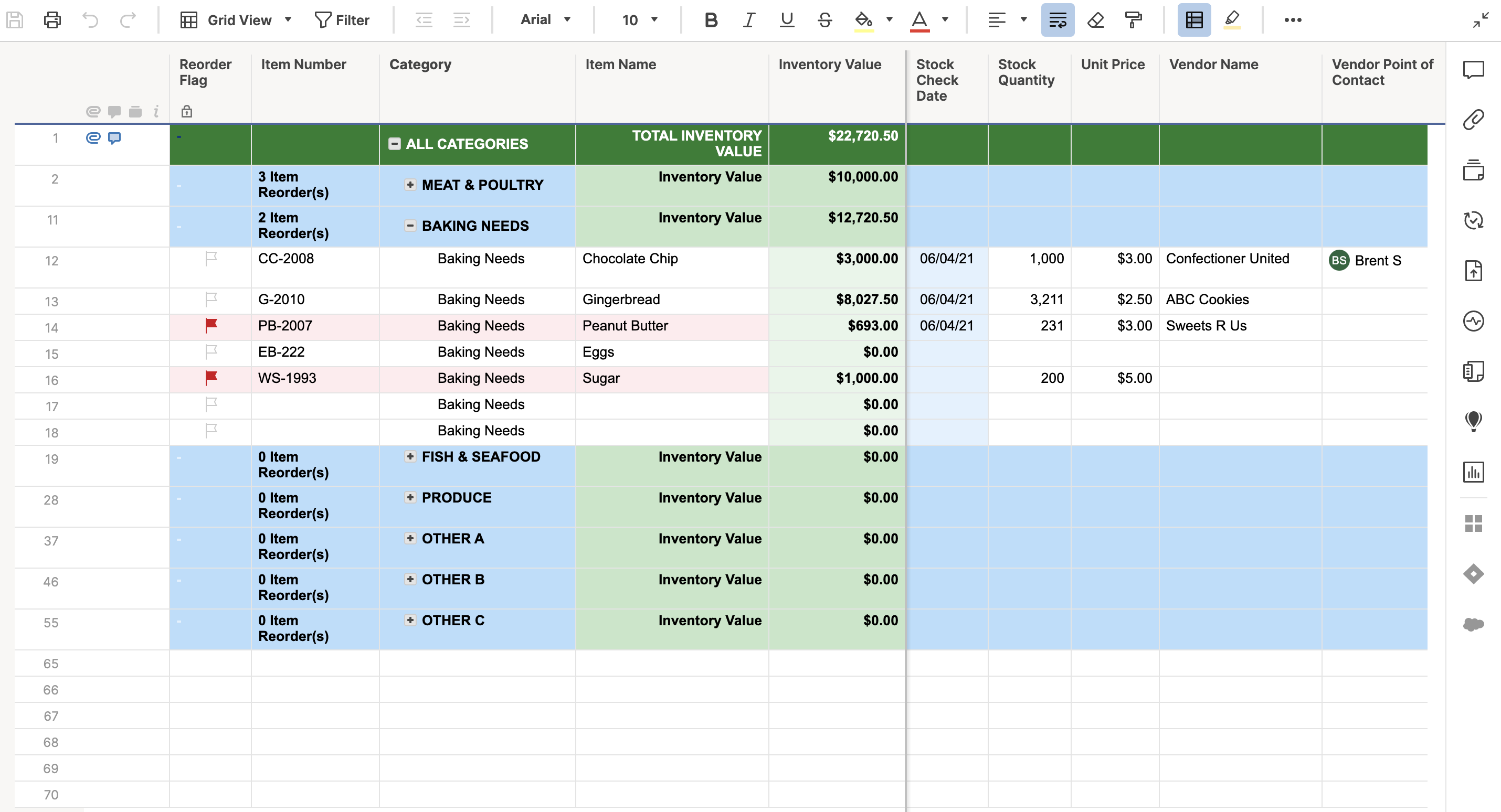Open the Conversations panel in right sidebar
Viewport: 1501px width, 812px height.
coord(1473,70)
